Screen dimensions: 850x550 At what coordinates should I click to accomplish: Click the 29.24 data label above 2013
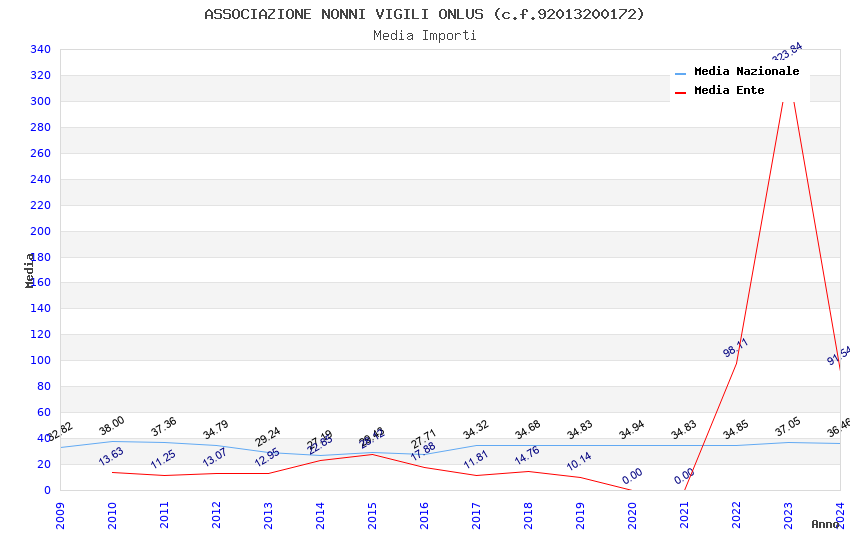[x=268, y=437]
